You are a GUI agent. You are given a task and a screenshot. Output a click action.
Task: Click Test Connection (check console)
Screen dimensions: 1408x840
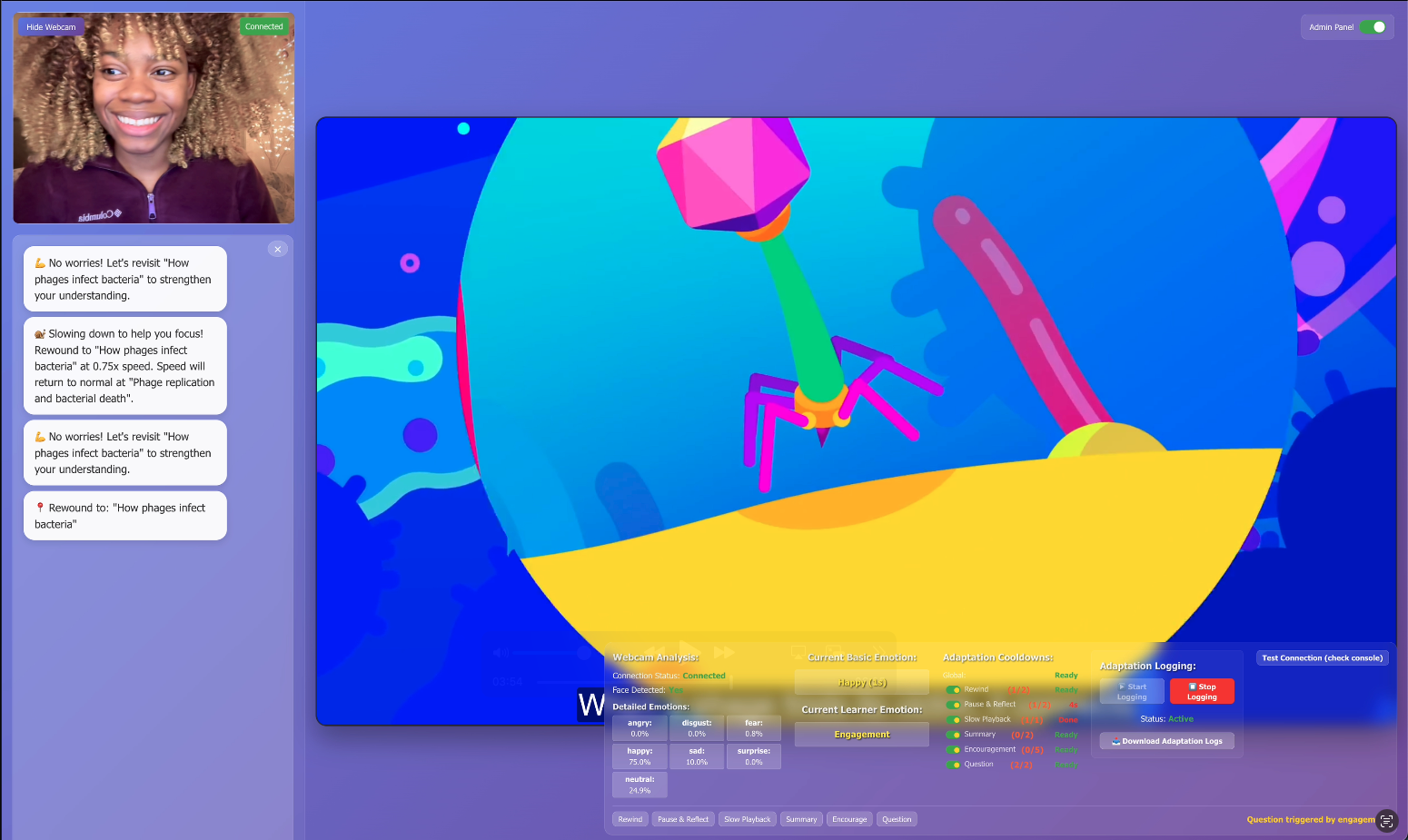(x=1323, y=657)
